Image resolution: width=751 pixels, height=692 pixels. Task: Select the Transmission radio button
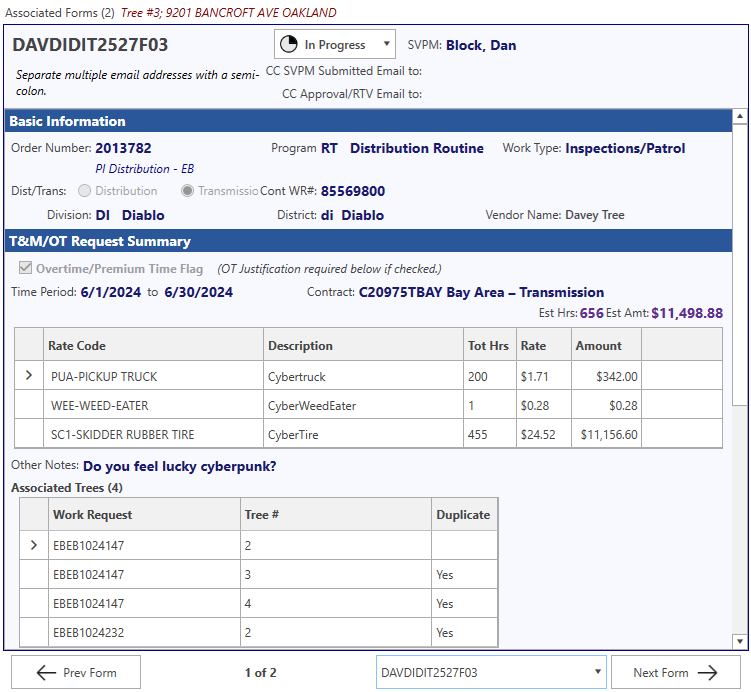(x=187, y=191)
